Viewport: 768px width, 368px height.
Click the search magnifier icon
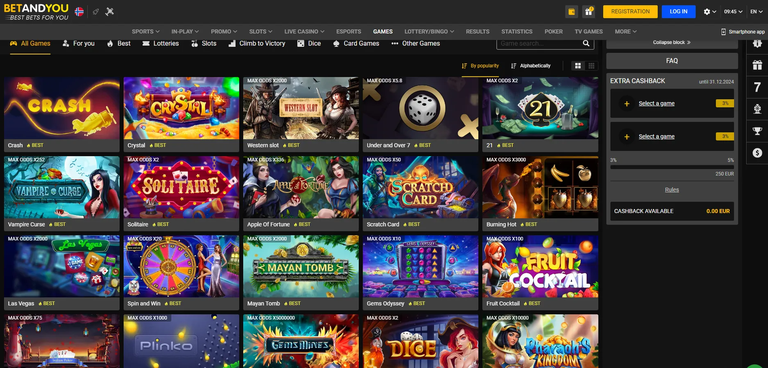coord(586,44)
